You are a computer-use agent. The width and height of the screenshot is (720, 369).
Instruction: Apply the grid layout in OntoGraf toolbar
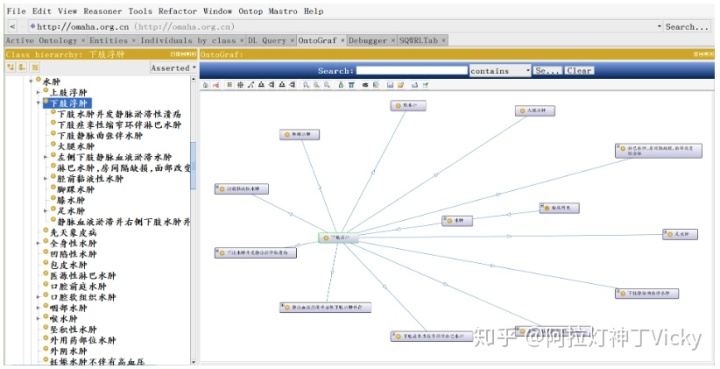pyautogui.click(x=230, y=85)
